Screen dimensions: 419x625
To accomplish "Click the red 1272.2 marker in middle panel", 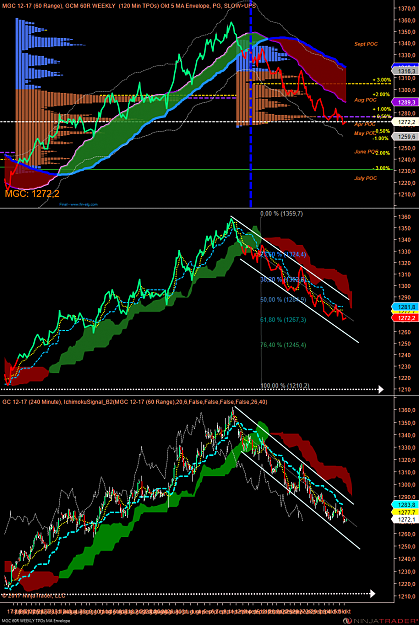I will [x=405, y=317].
